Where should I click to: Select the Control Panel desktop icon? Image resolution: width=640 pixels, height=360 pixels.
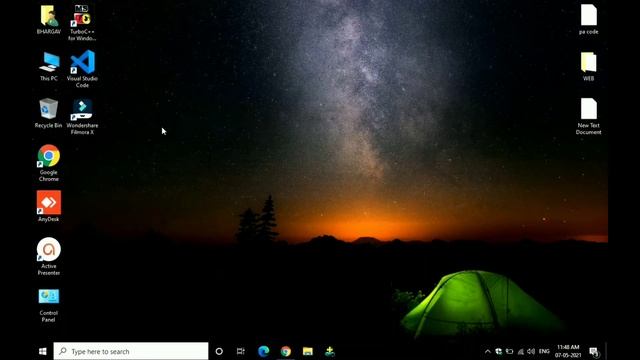tap(49, 305)
